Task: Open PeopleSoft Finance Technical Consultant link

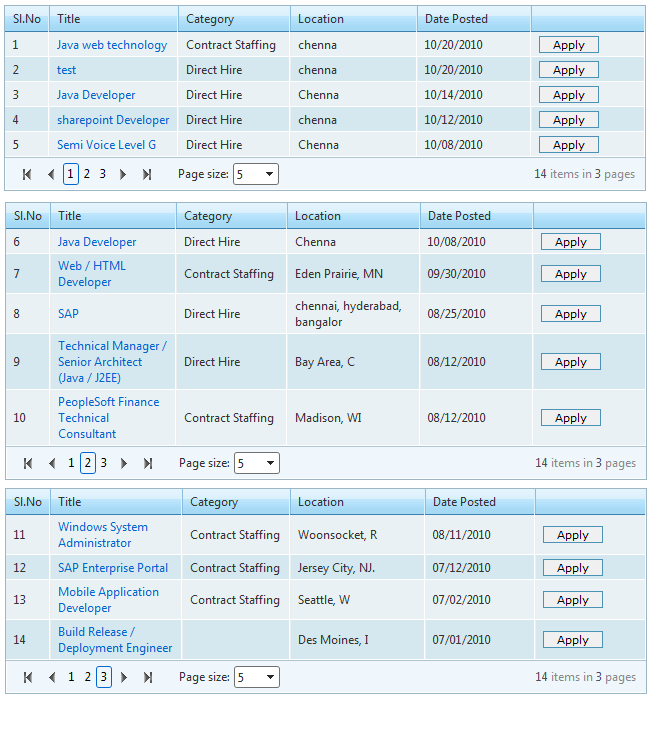Action: click(x=109, y=418)
